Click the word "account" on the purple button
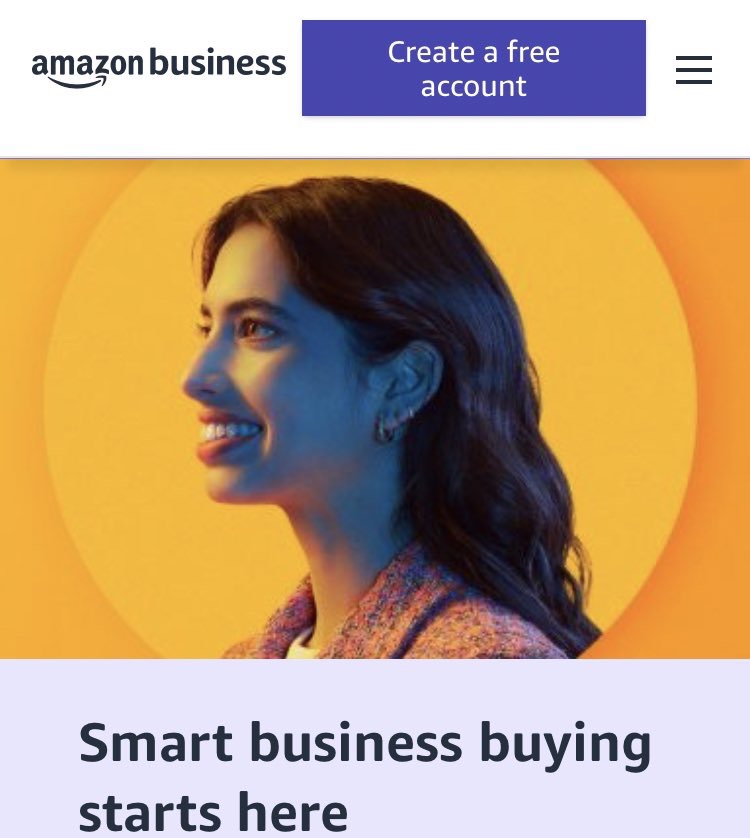The image size is (750, 838). (474, 86)
